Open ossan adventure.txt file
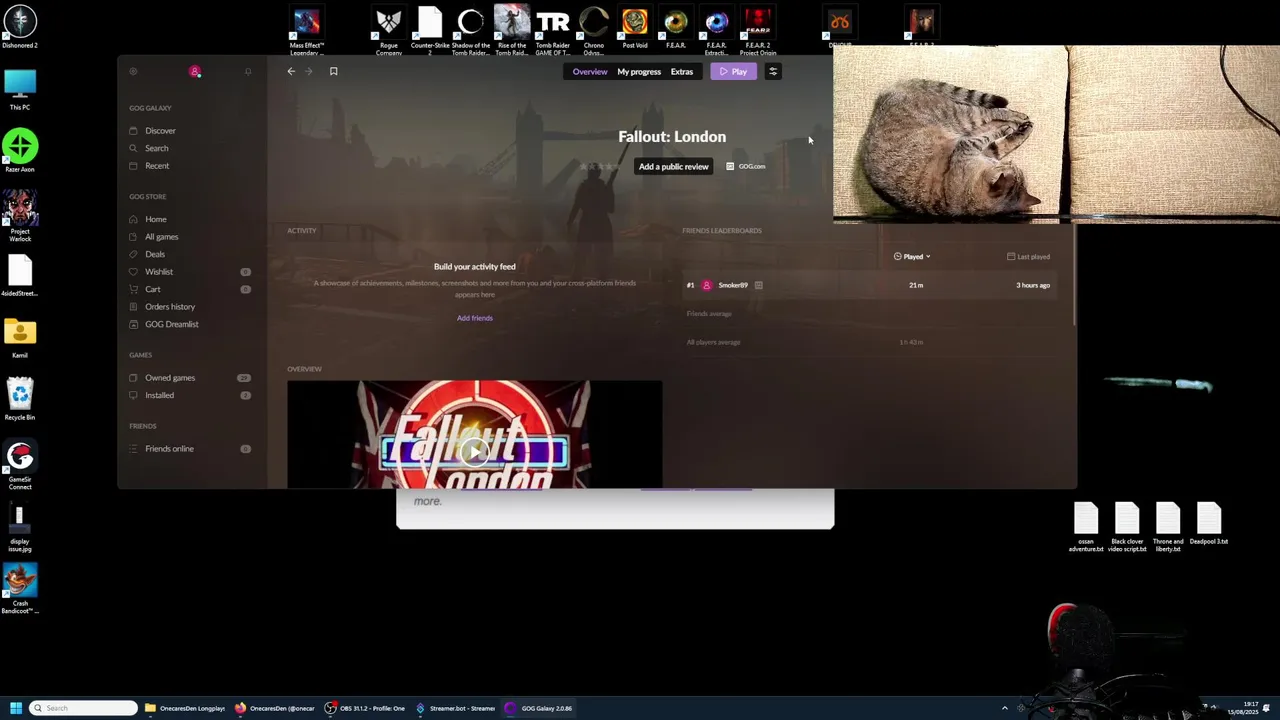1280x720 pixels. point(1086,527)
